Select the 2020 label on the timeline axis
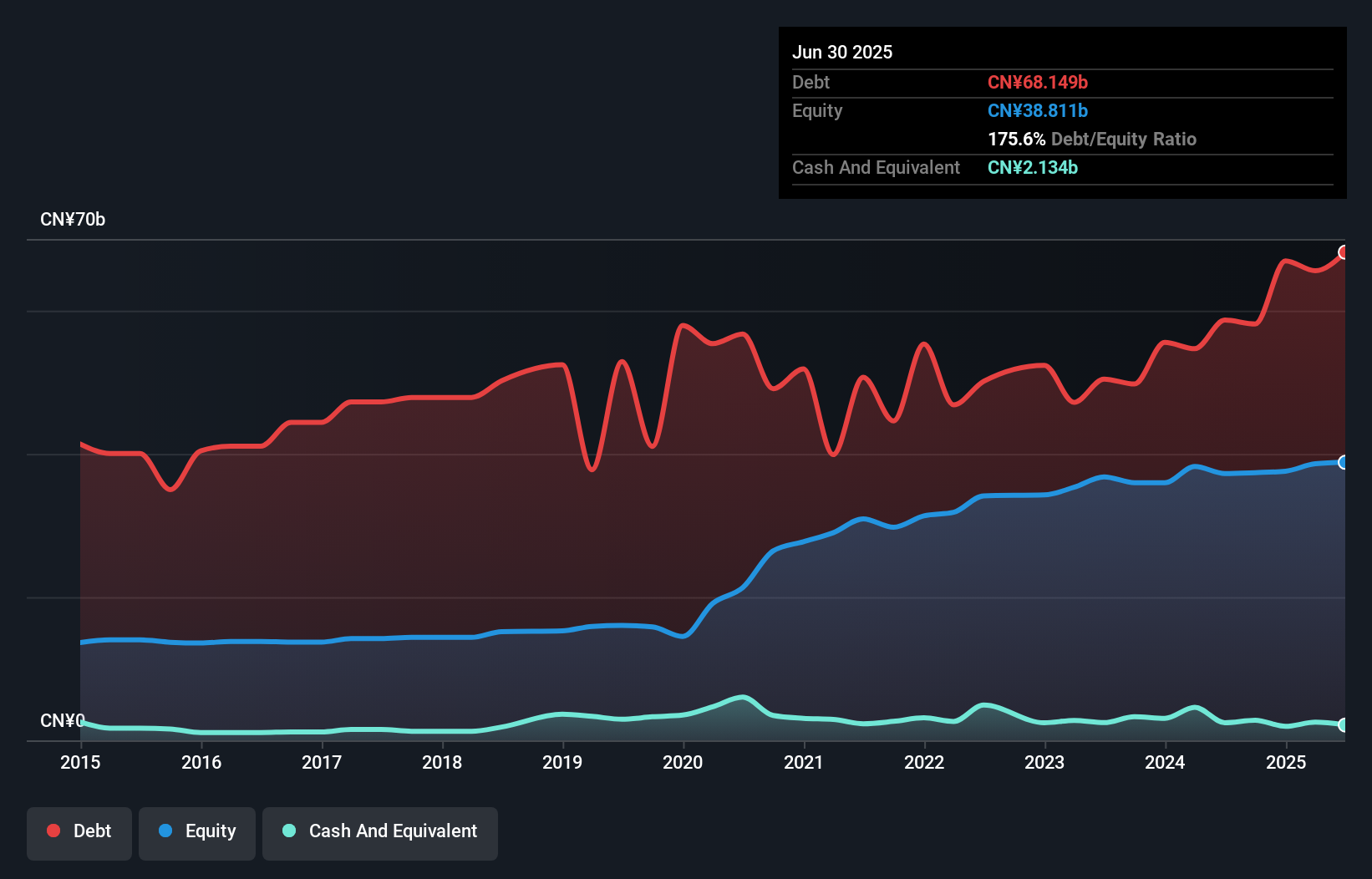1372x879 pixels. [683, 762]
